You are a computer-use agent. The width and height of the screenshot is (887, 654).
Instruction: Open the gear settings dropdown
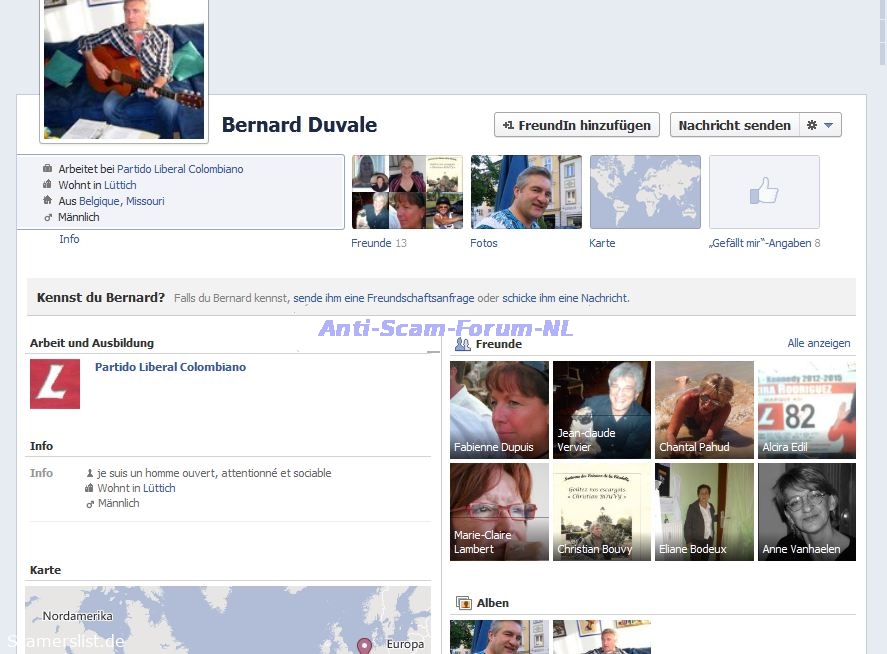pos(820,125)
